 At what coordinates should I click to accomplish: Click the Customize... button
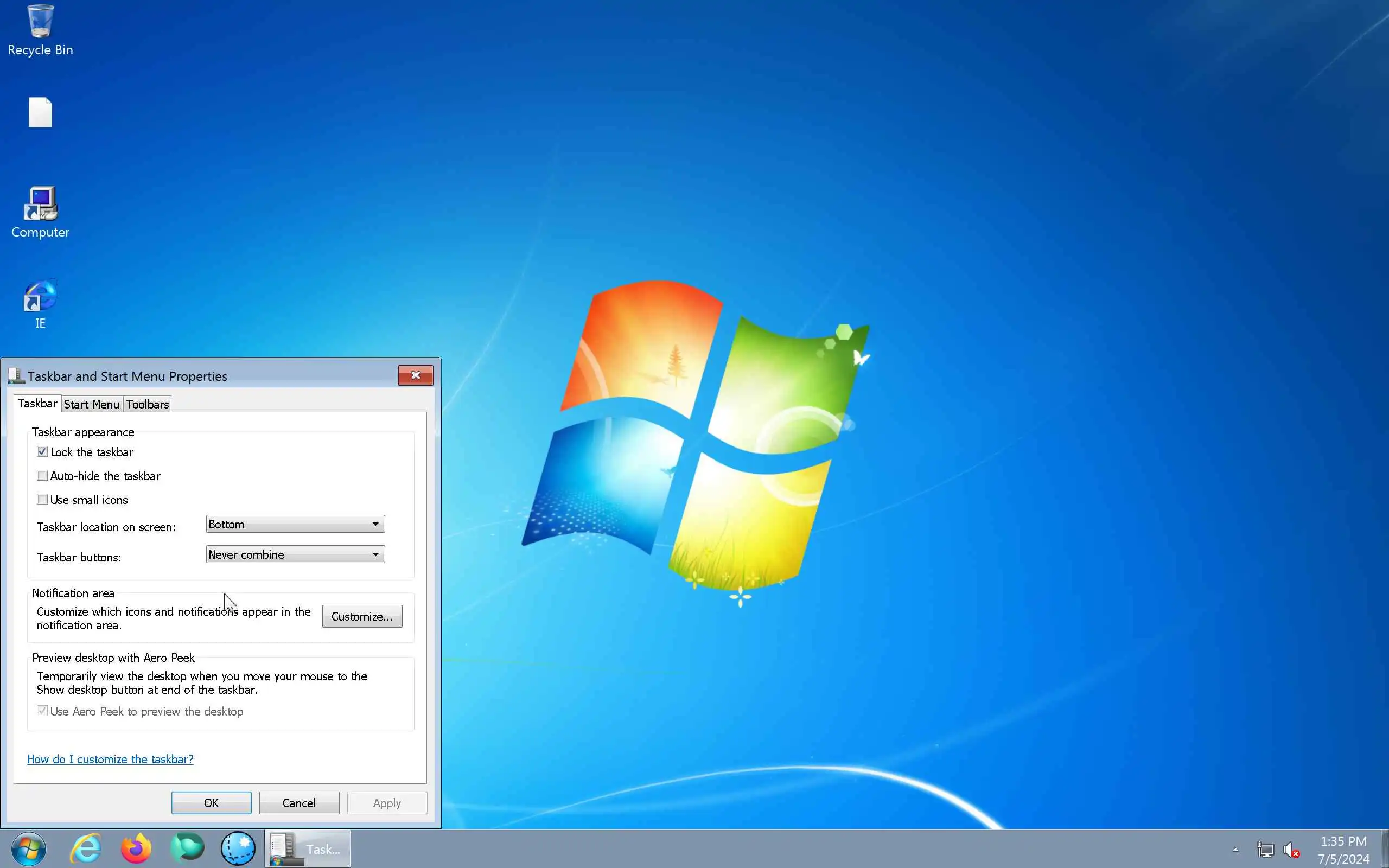(361, 617)
